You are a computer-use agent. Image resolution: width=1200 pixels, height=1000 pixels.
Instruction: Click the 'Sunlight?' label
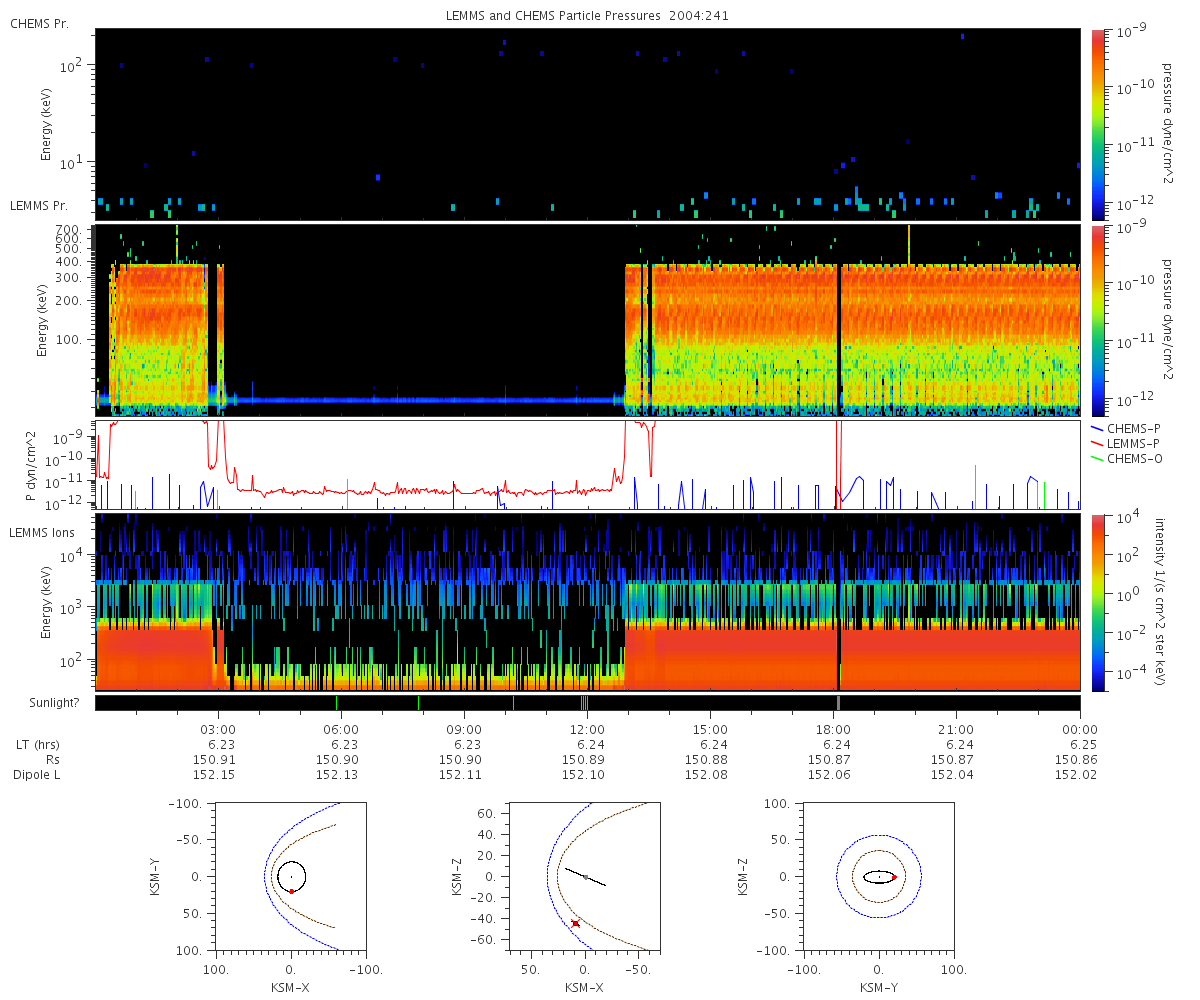point(54,702)
